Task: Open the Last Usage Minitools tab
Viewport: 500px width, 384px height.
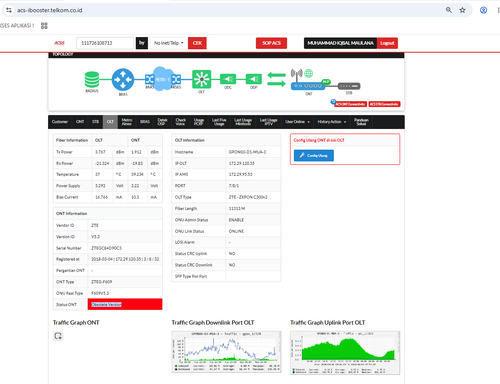Action: pyautogui.click(x=243, y=122)
